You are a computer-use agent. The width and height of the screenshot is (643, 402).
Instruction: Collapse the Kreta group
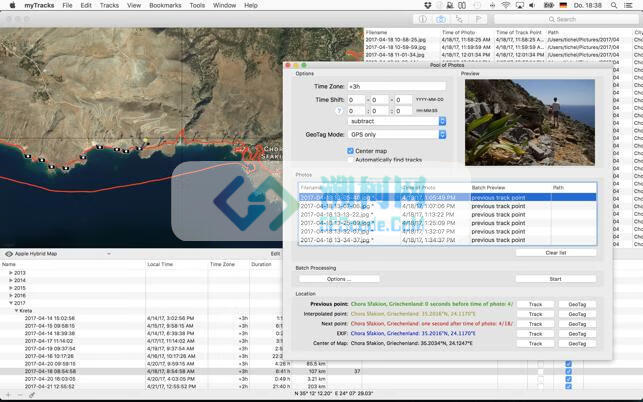(16, 311)
